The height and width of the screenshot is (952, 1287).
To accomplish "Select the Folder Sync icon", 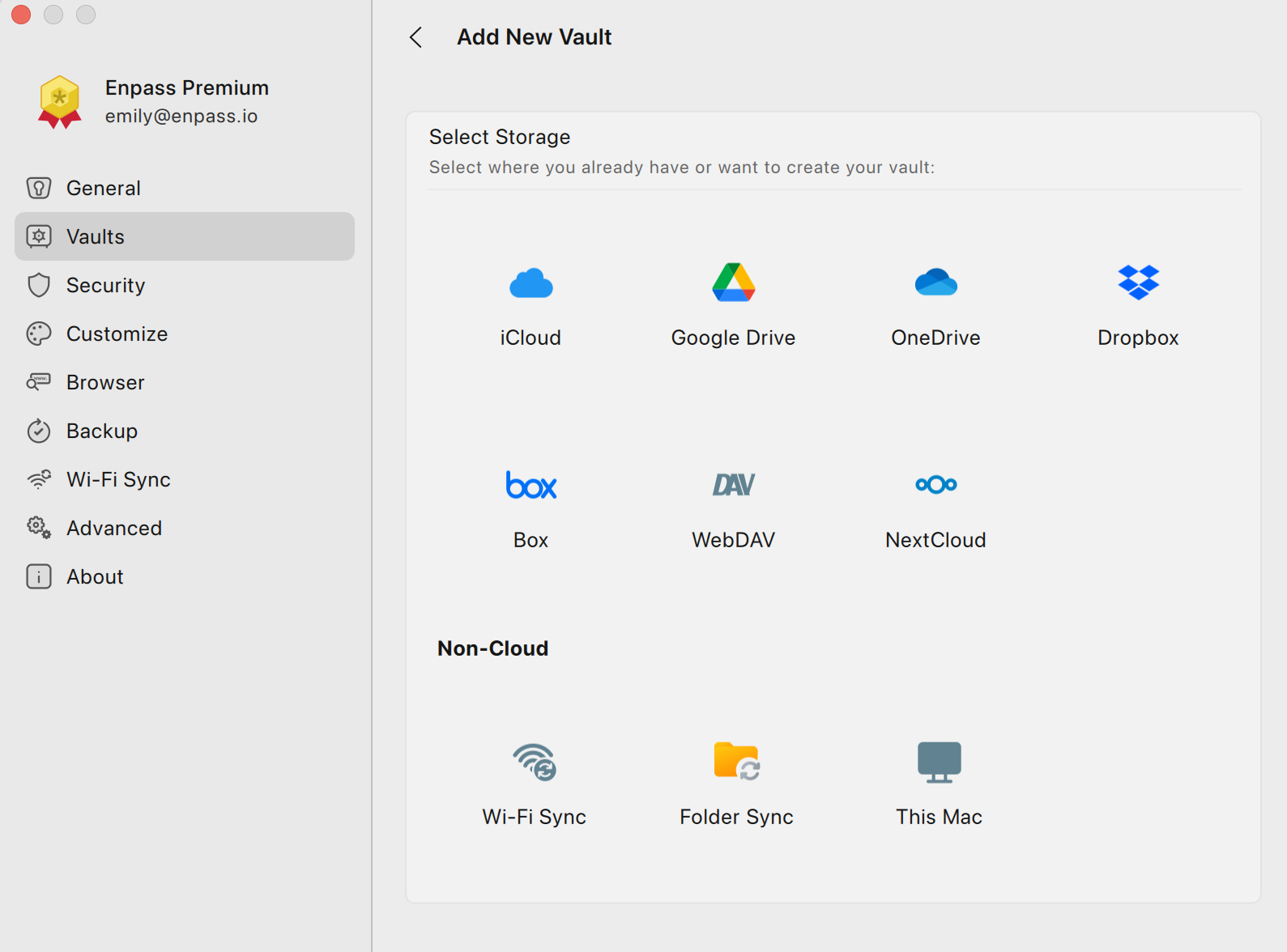I will coord(736,761).
